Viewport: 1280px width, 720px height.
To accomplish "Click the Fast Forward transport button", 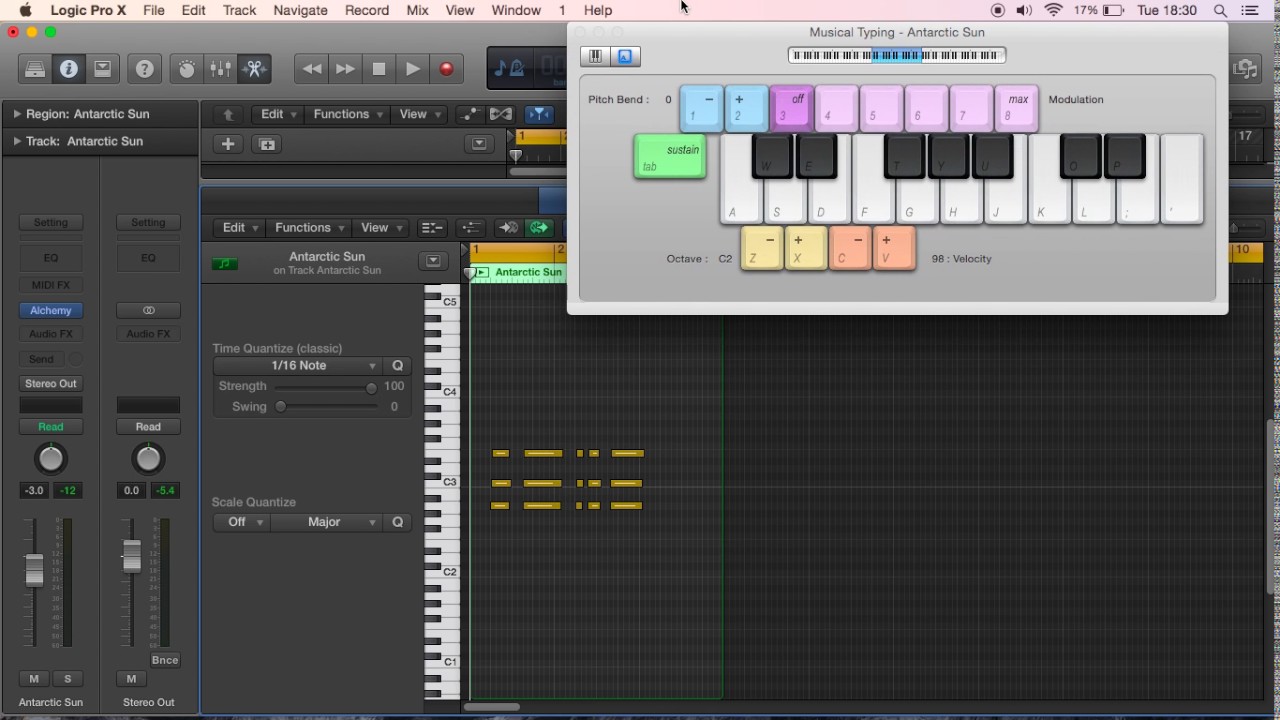I will [345, 69].
